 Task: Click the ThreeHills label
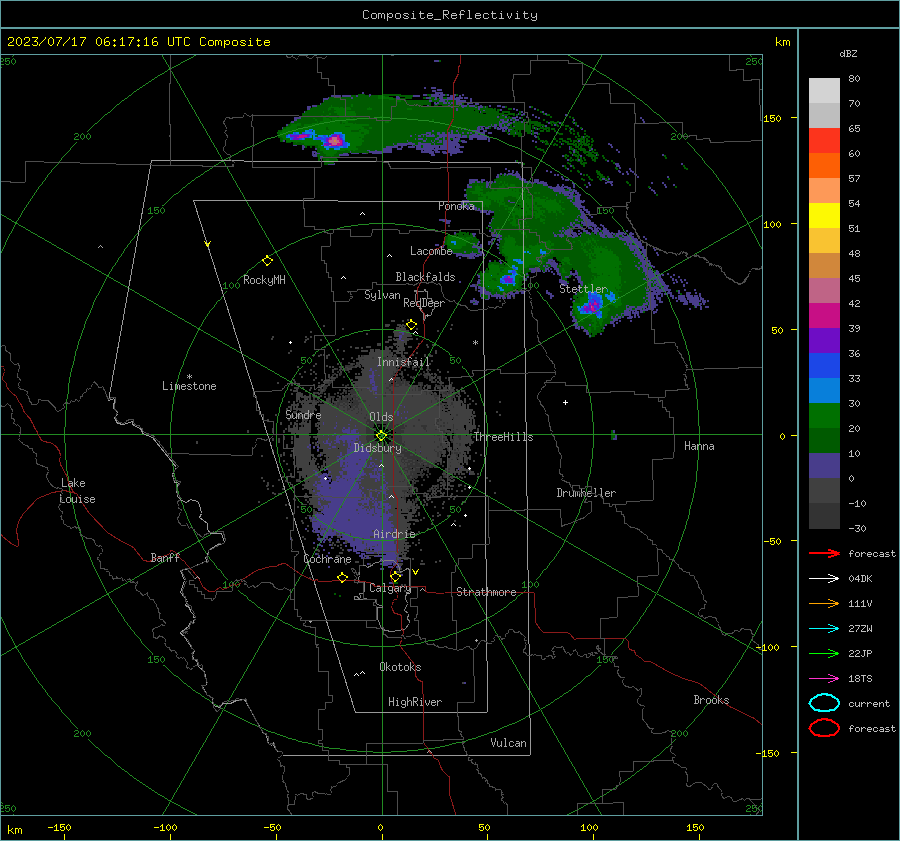point(503,437)
